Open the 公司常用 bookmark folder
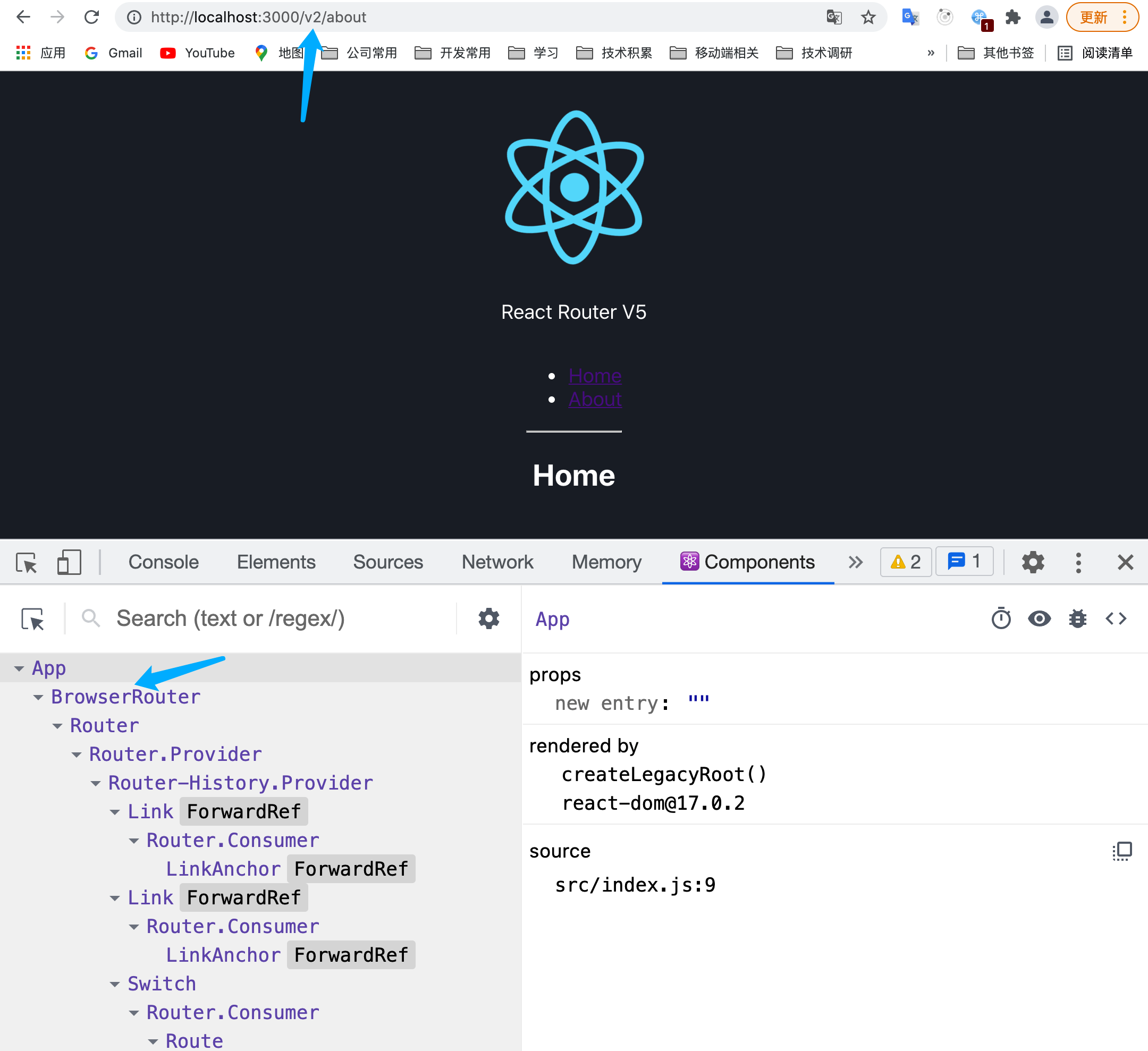This screenshot has width=1148, height=1051. click(359, 53)
